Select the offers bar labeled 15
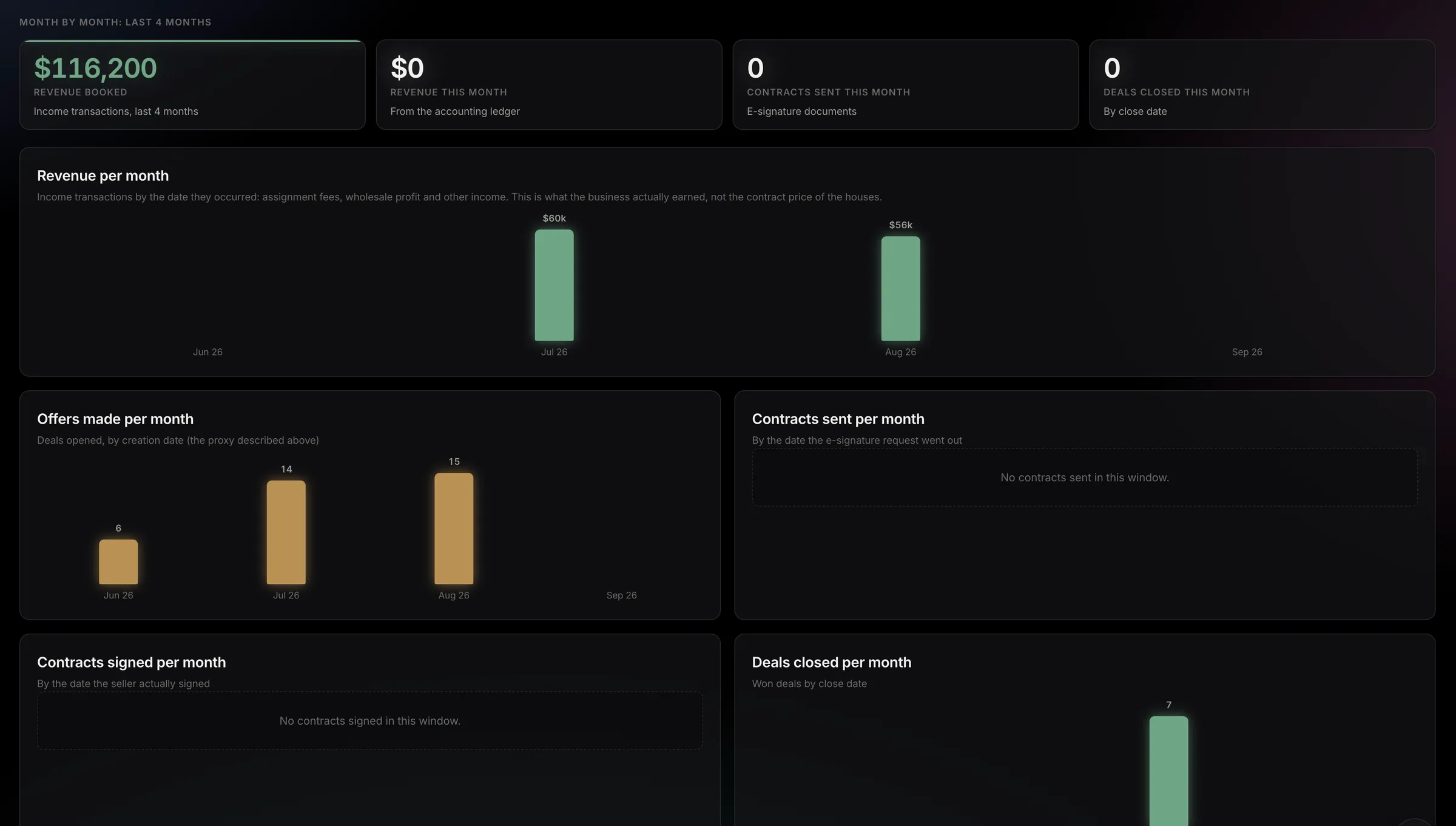 454,529
